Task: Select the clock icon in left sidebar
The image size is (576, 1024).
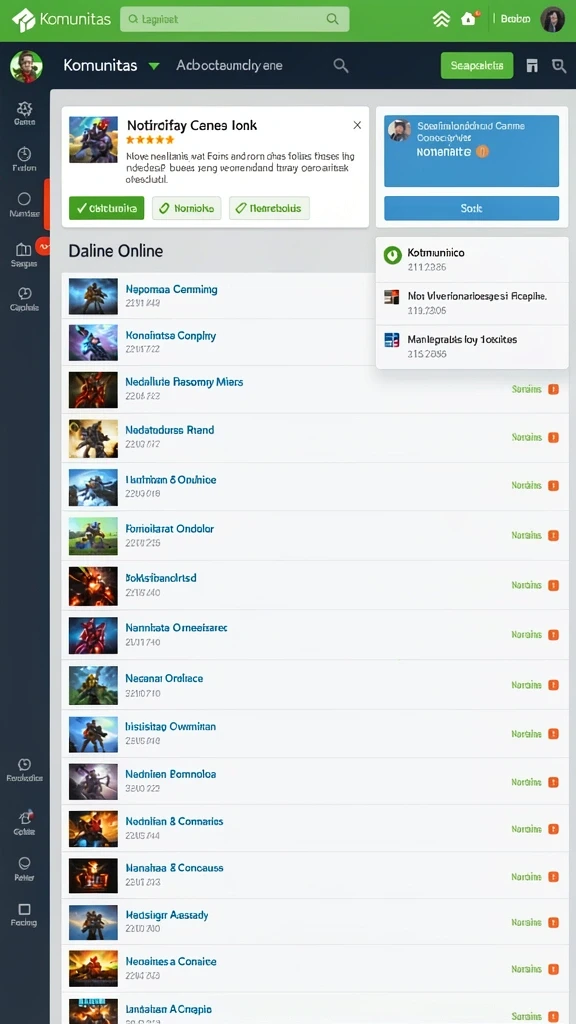Action: click(24, 154)
